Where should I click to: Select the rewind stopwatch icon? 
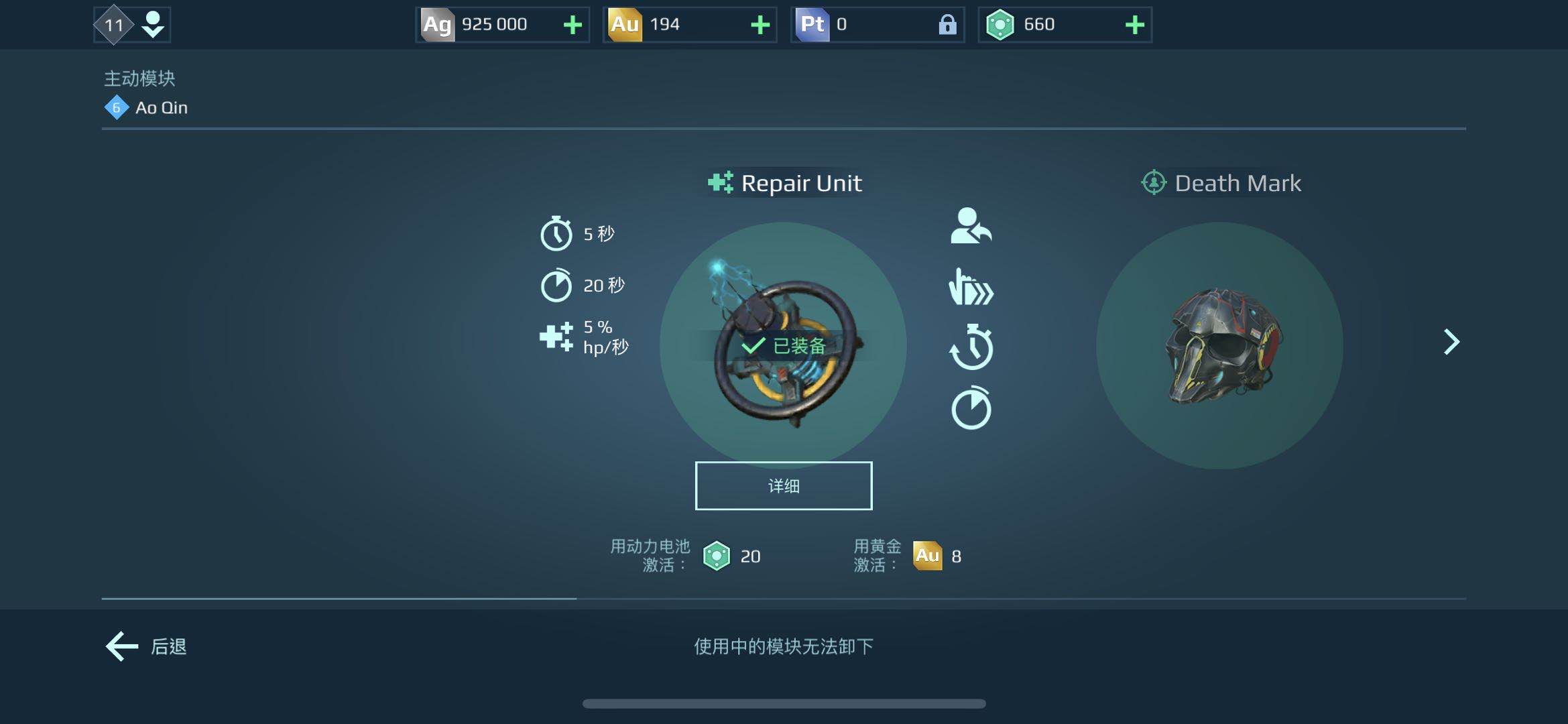971,346
